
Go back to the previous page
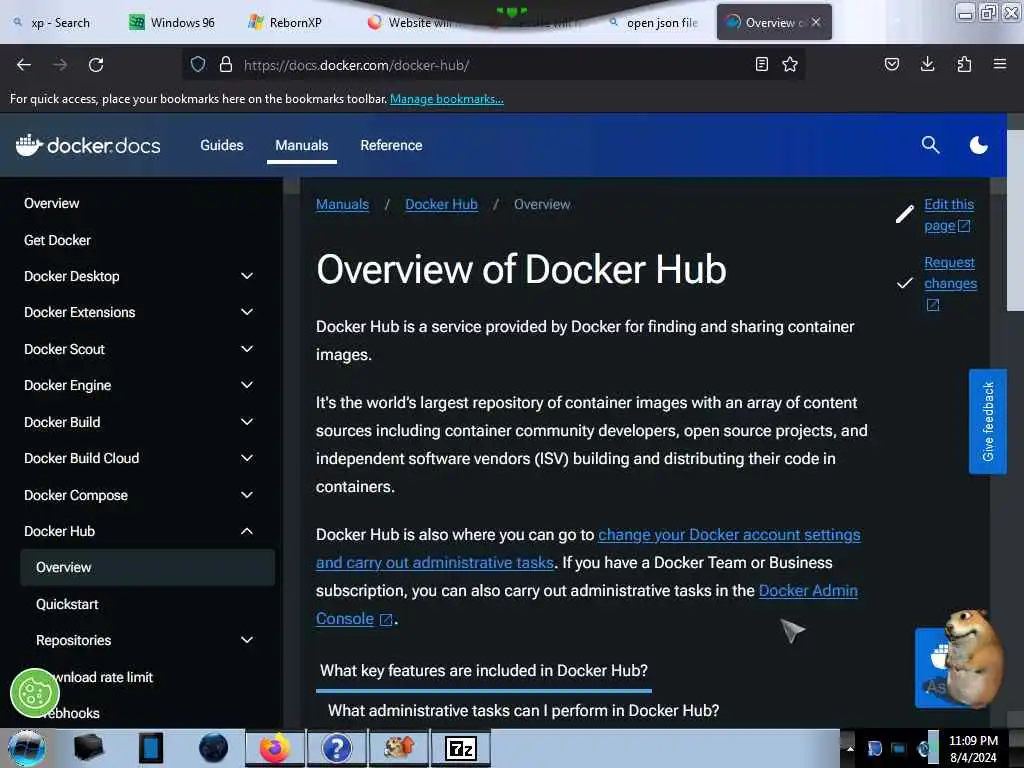(24, 65)
